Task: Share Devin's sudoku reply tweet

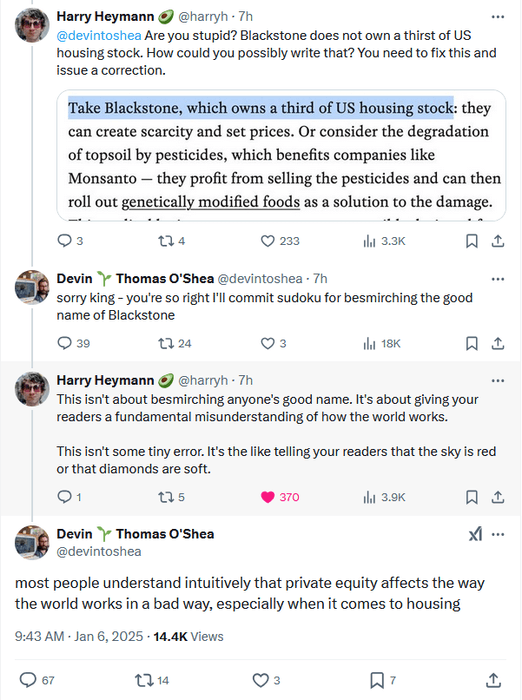Action: pos(498,343)
